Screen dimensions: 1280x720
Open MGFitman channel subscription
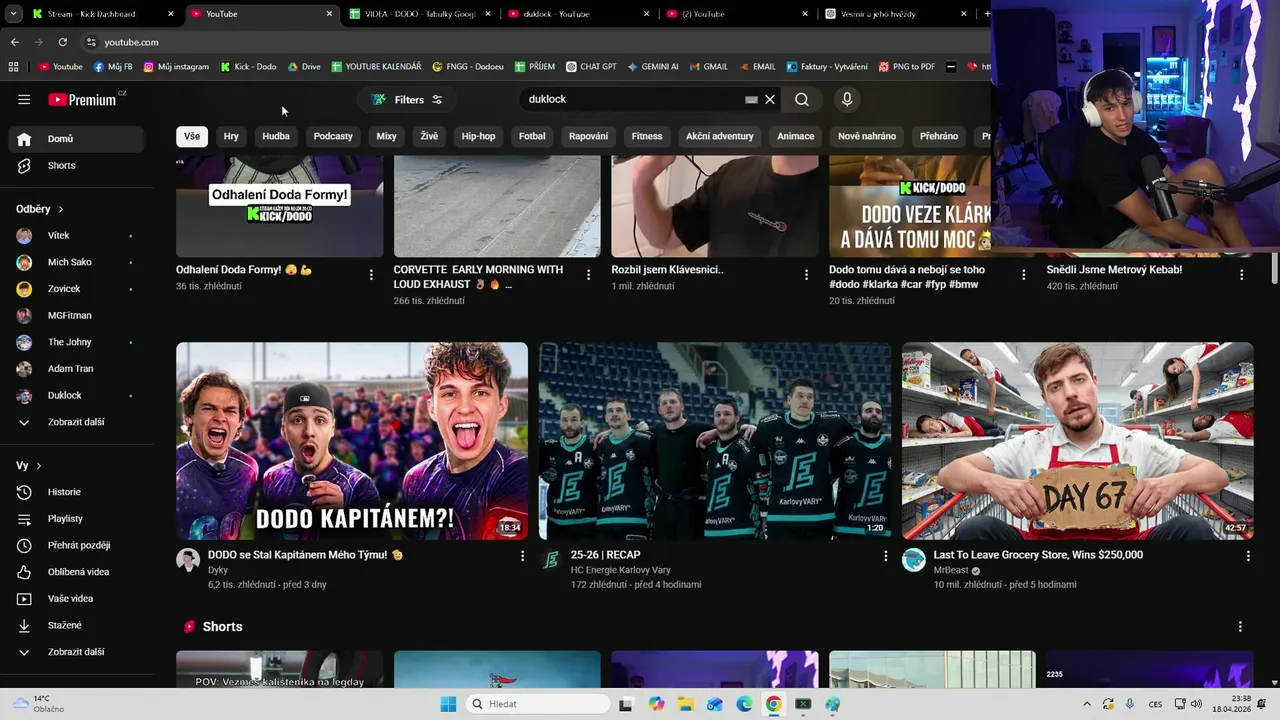[76, 315]
